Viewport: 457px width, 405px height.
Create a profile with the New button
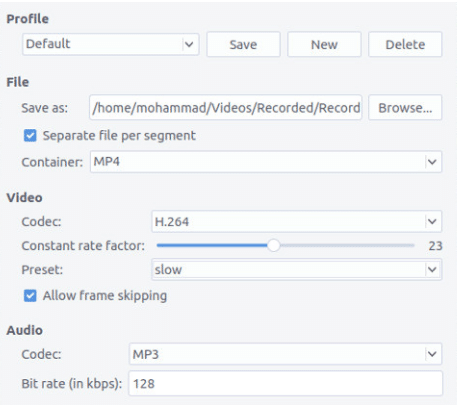pos(324,44)
